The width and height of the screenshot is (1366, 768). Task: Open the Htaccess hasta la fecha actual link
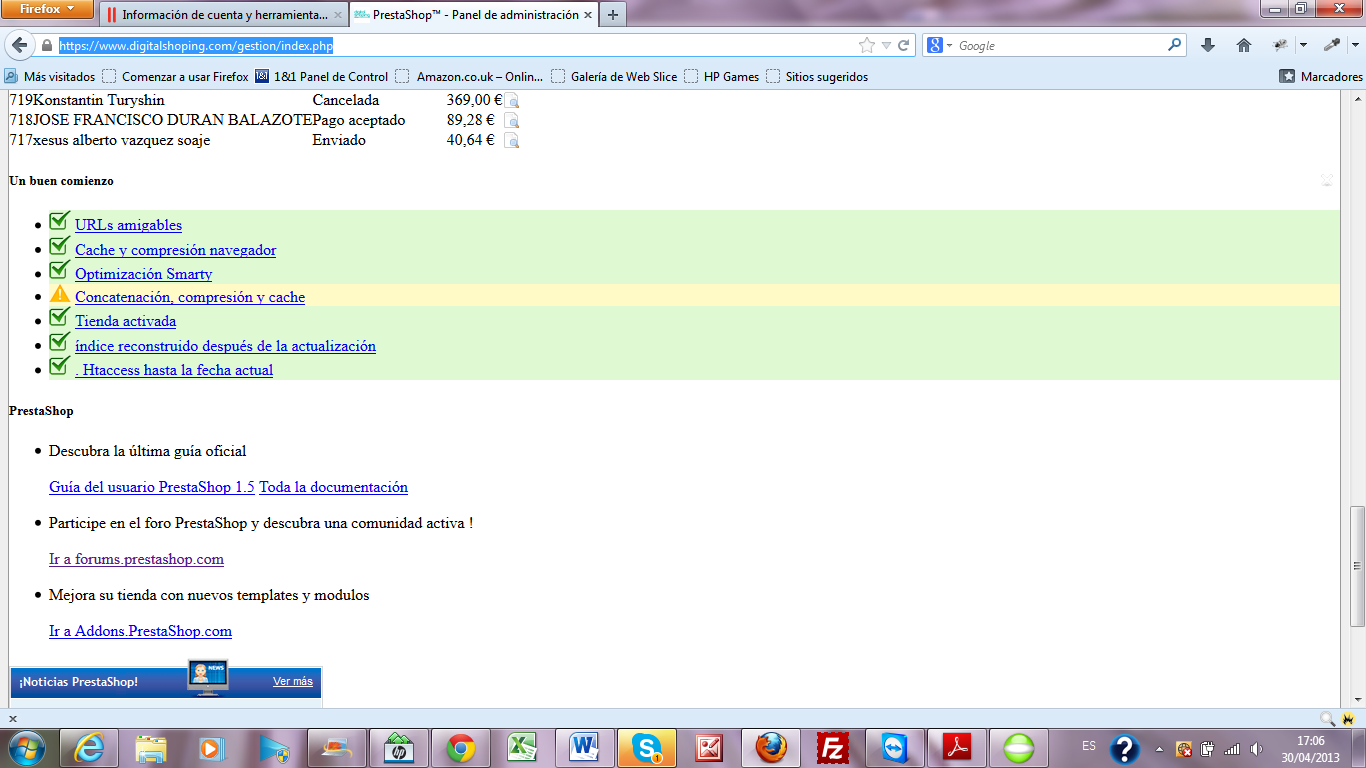click(174, 370)
